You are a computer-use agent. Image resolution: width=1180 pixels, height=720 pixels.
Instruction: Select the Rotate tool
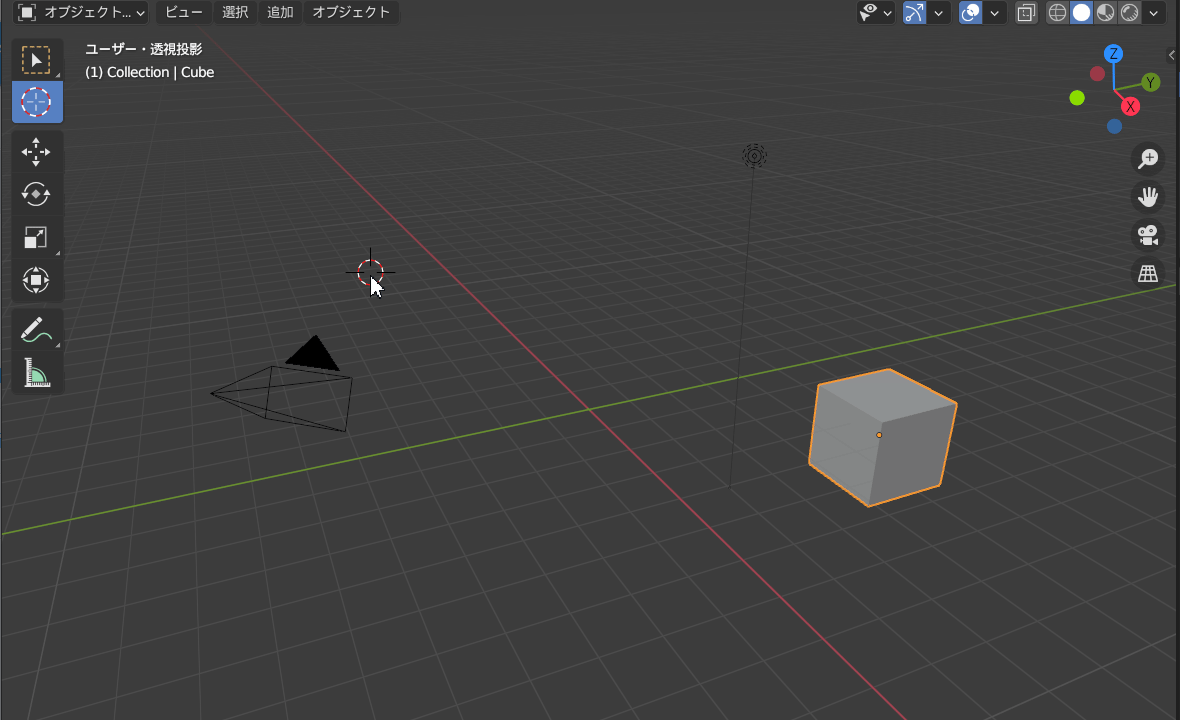point(36,194)
